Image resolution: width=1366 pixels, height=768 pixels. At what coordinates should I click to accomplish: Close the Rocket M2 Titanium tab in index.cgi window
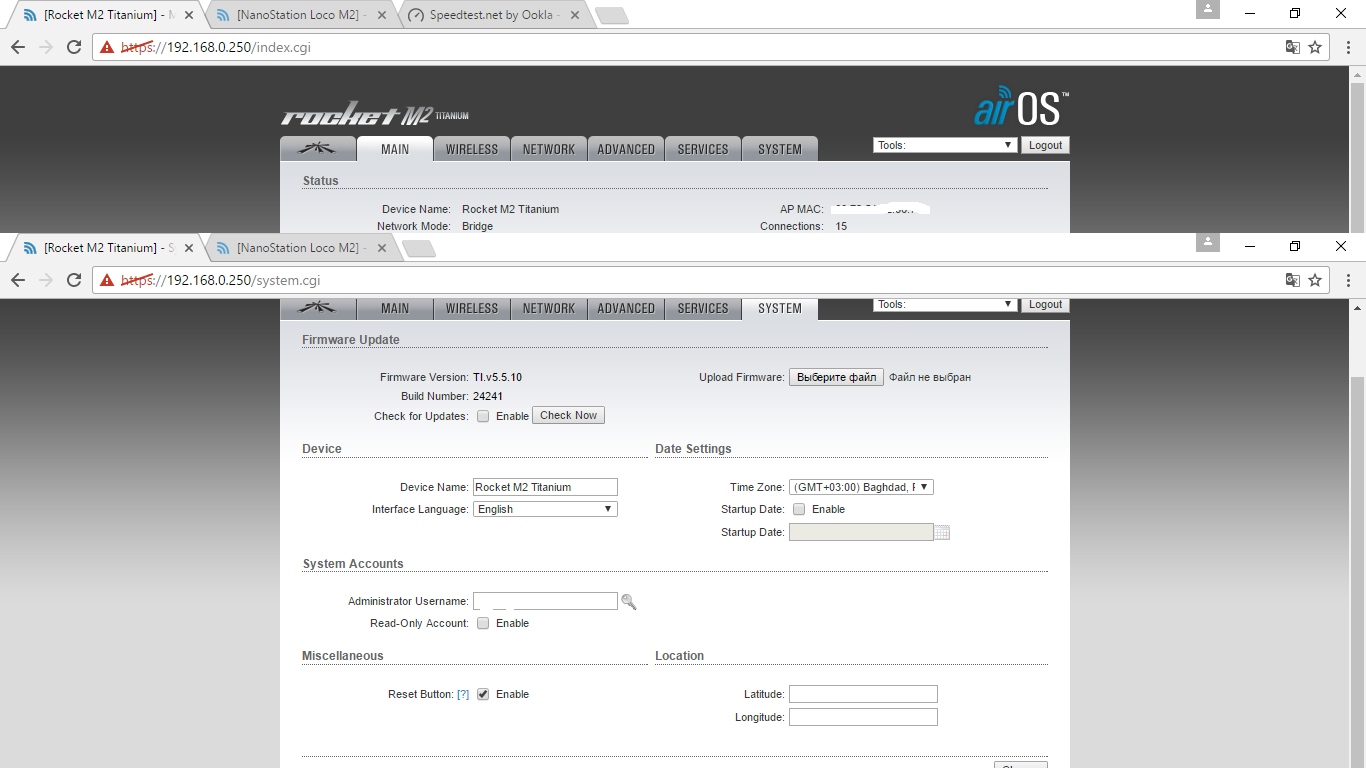(x=189, y=15)
